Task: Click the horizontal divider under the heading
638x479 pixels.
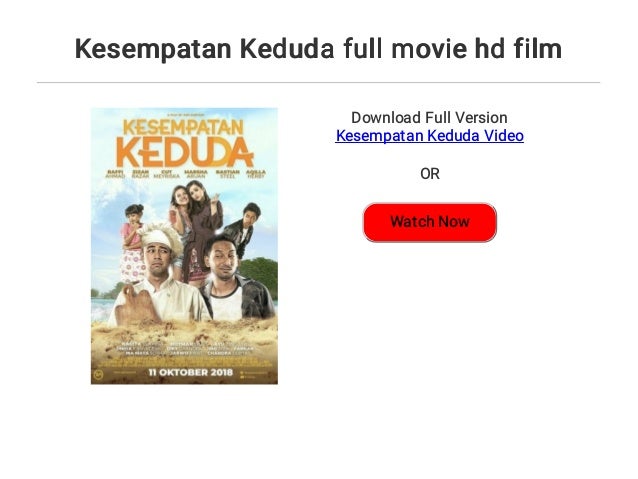Action: coord(318,83)
